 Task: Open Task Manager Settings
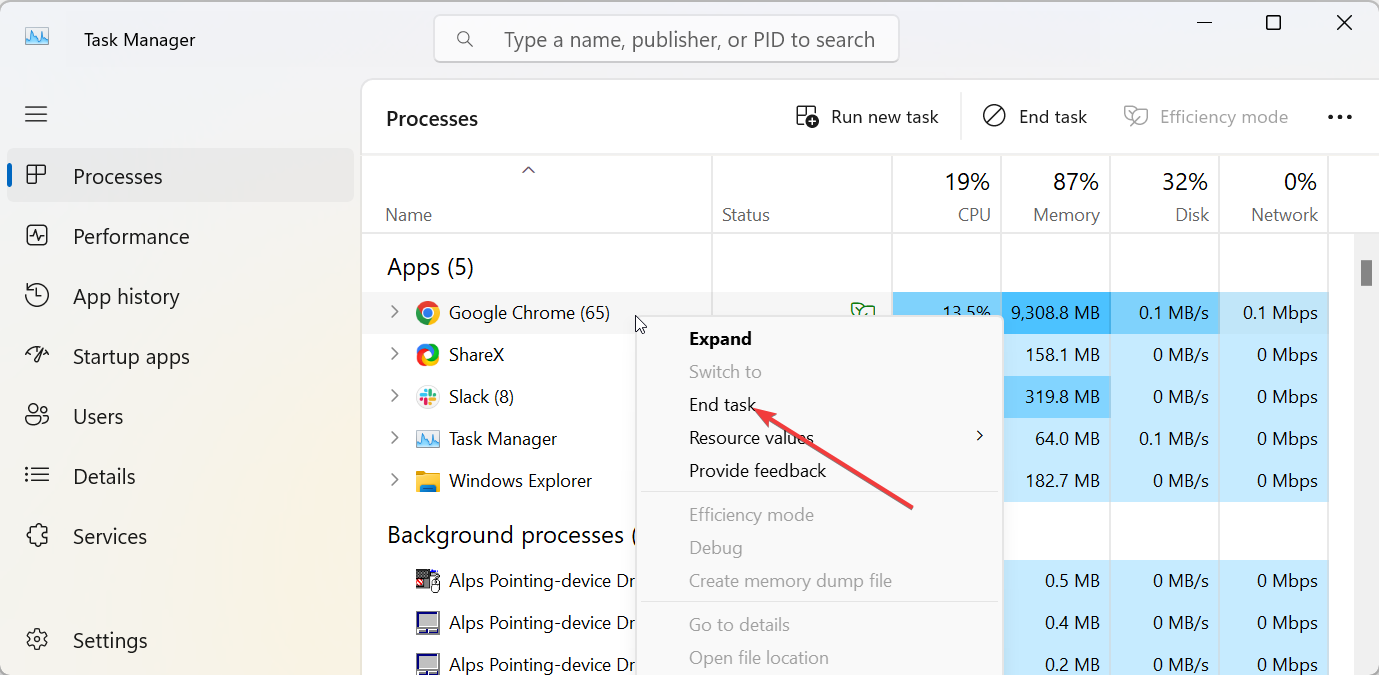point(110,641)
